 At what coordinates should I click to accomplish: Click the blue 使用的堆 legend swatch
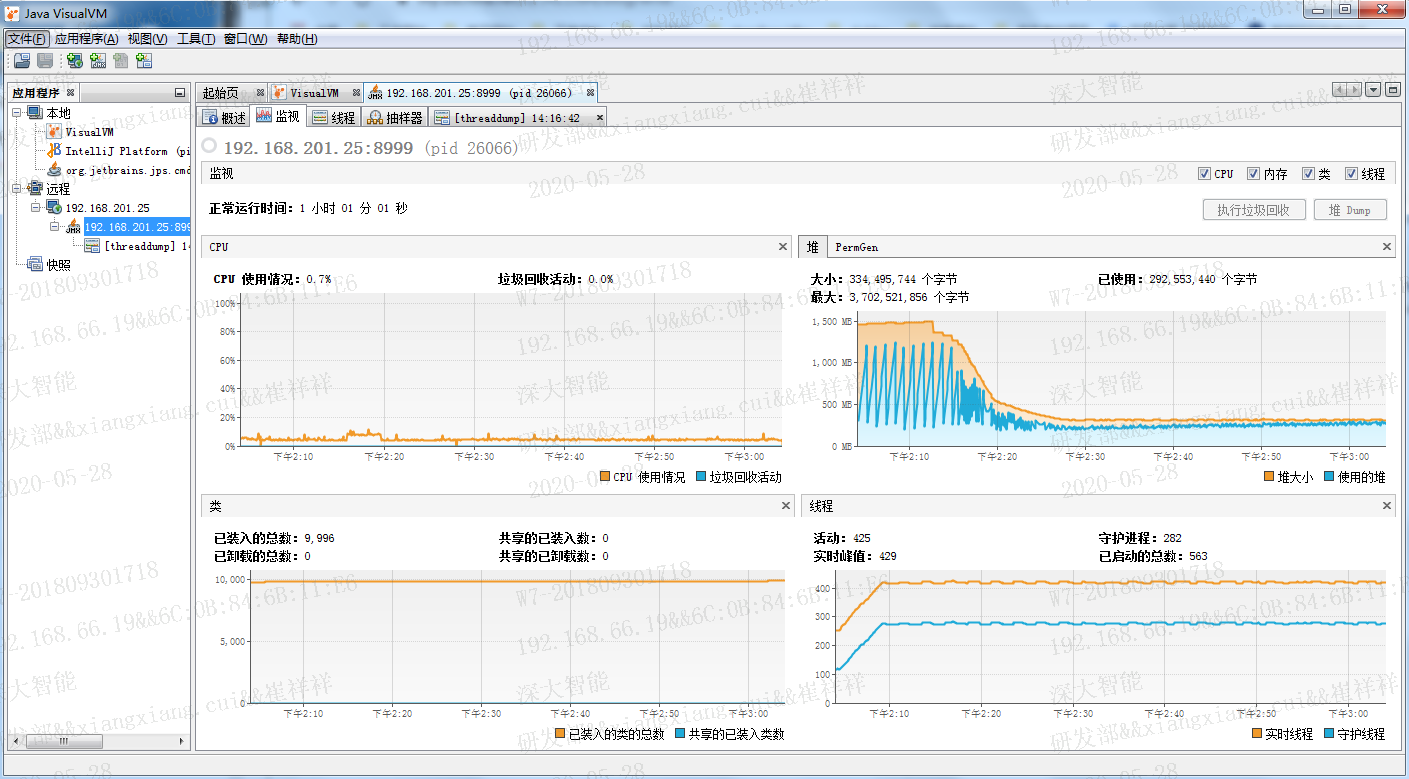1330,477
